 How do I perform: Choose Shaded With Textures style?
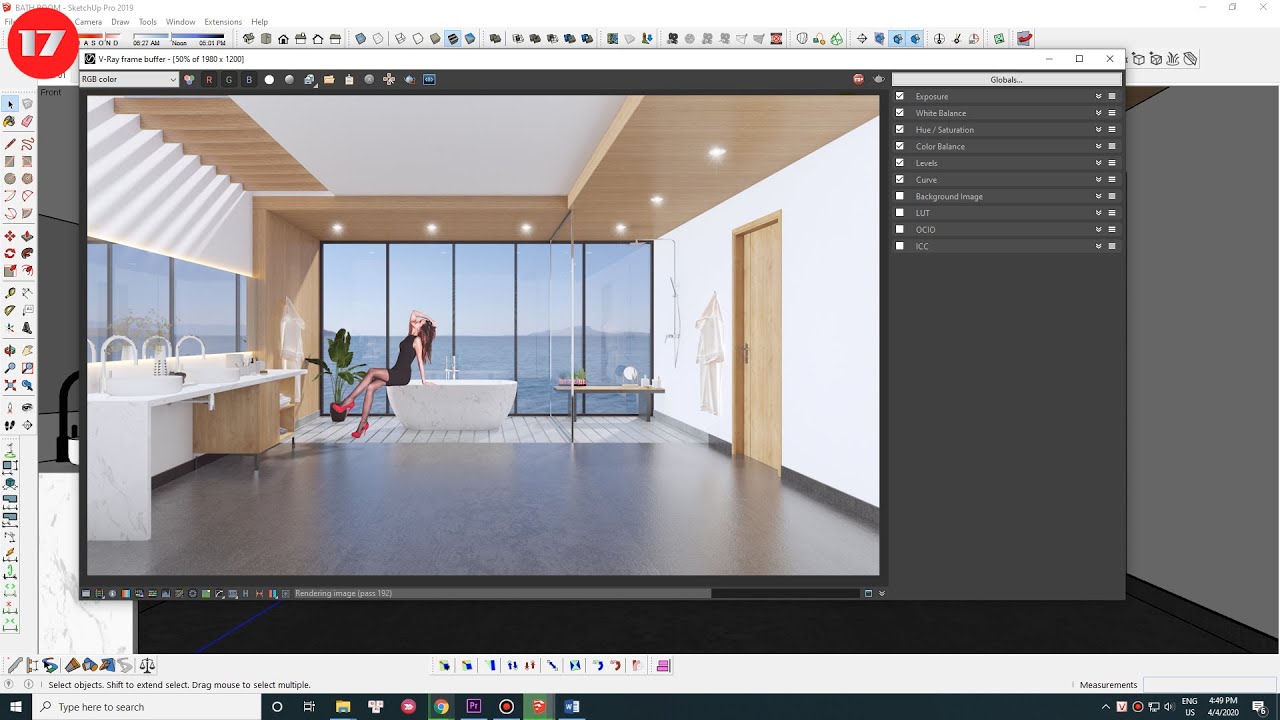[x=453, y=39]
